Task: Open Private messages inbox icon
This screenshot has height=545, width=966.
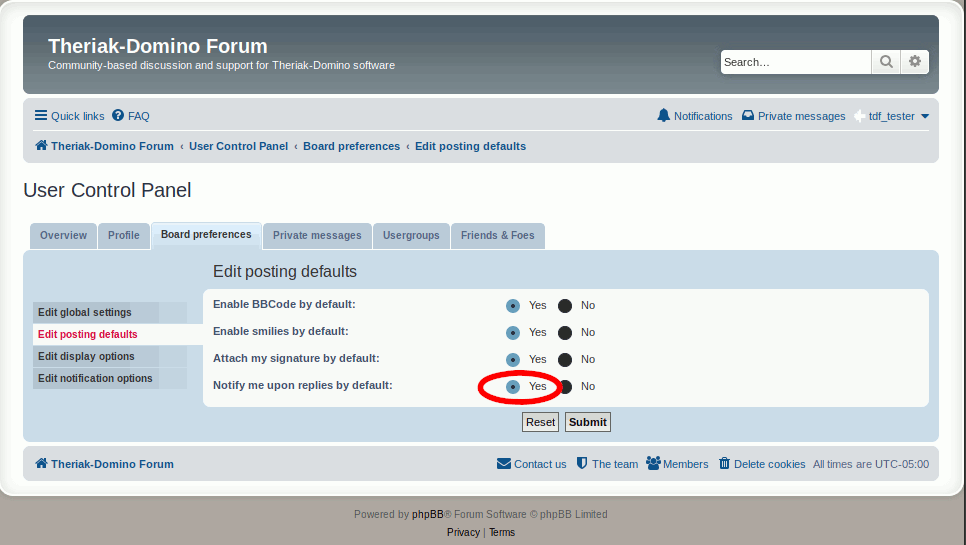Action: [x=748, y=116]
